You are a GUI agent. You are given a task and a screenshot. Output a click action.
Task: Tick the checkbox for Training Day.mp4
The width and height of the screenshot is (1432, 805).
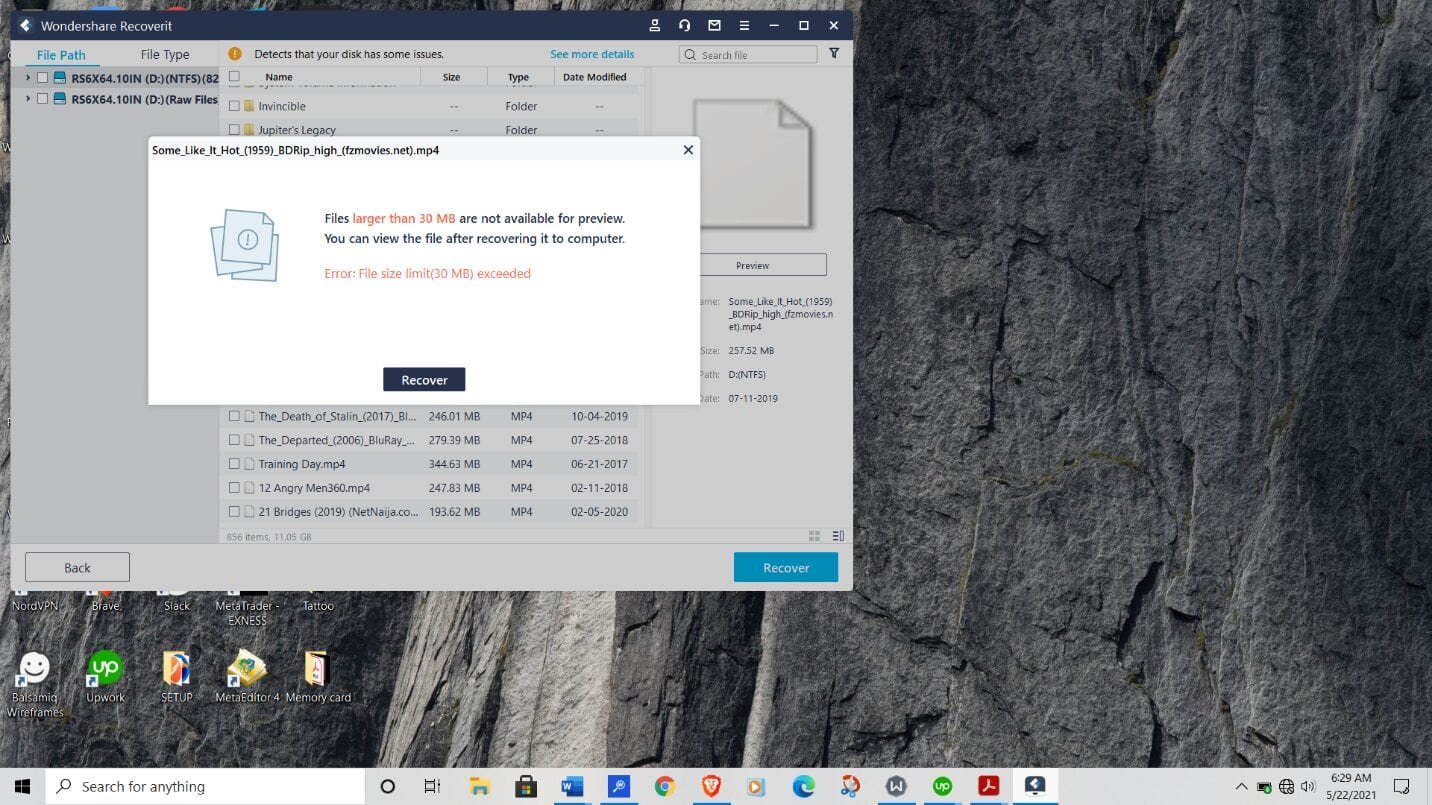coord(234,464)
